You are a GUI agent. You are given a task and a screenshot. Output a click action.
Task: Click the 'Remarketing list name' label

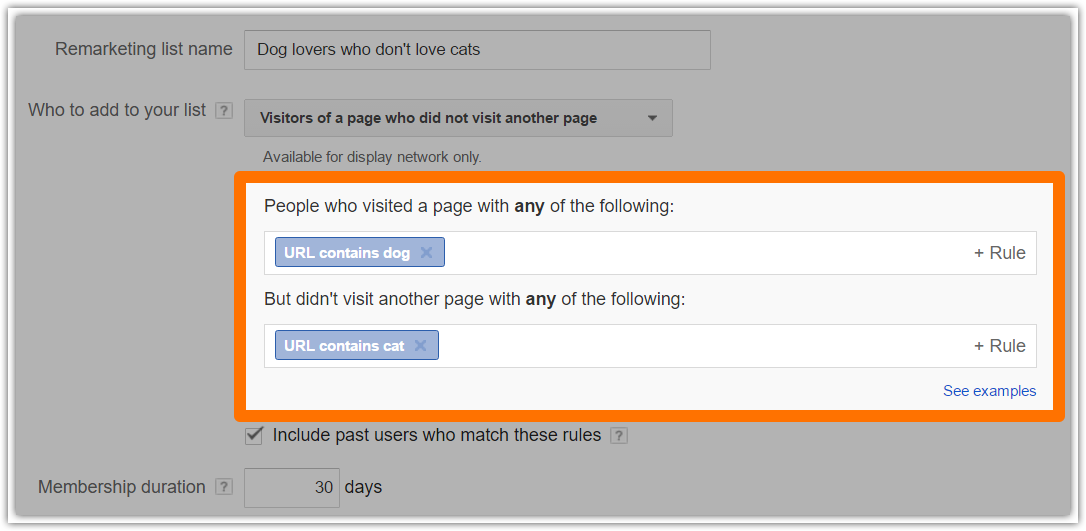pos(143,50)
